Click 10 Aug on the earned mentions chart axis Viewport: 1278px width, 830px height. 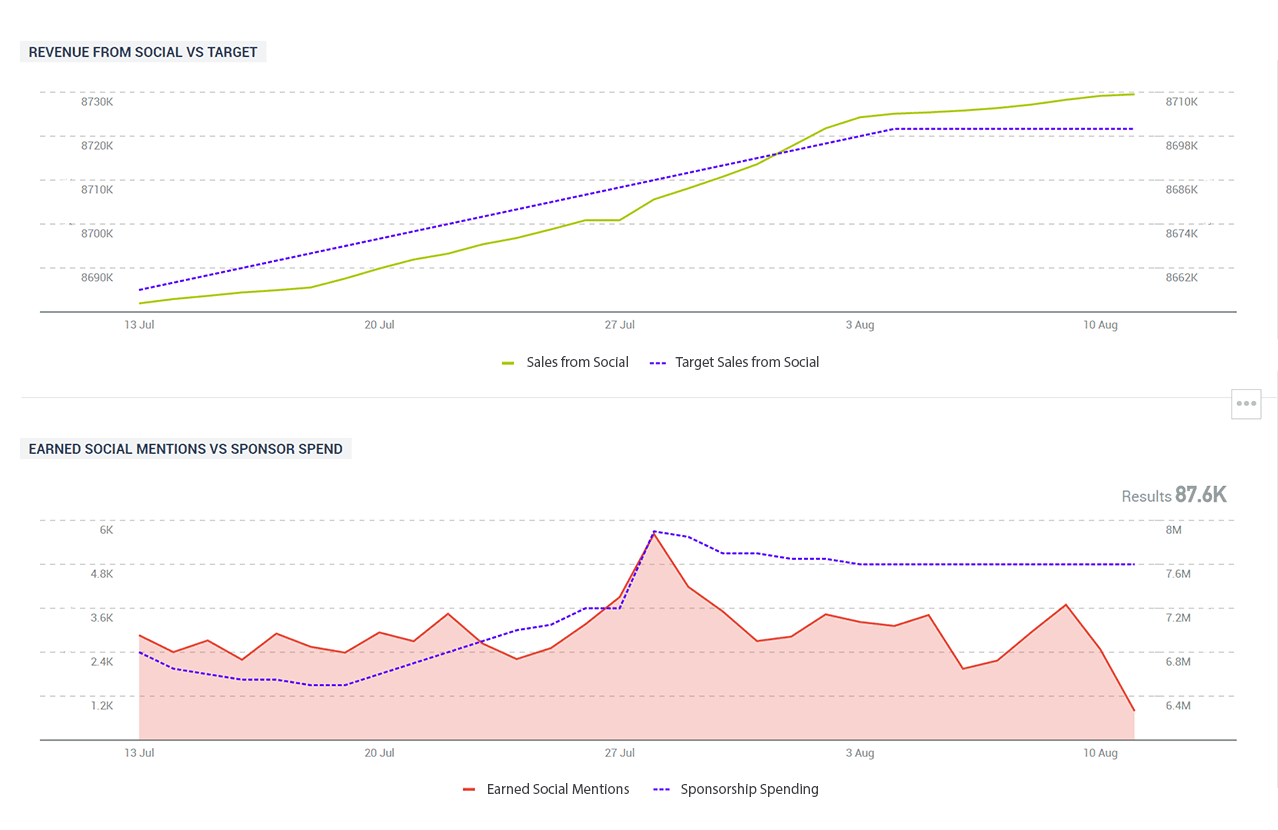[1100, 752]
